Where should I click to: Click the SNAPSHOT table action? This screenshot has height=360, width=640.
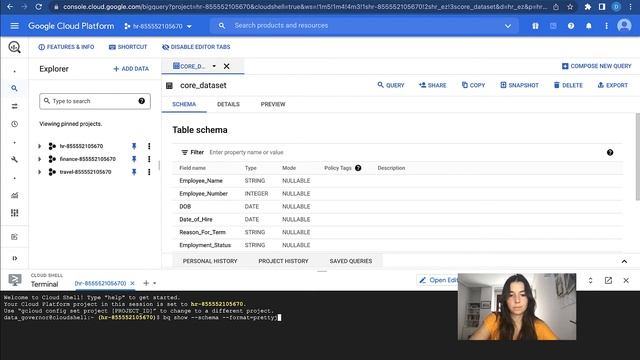click(519, 85)
